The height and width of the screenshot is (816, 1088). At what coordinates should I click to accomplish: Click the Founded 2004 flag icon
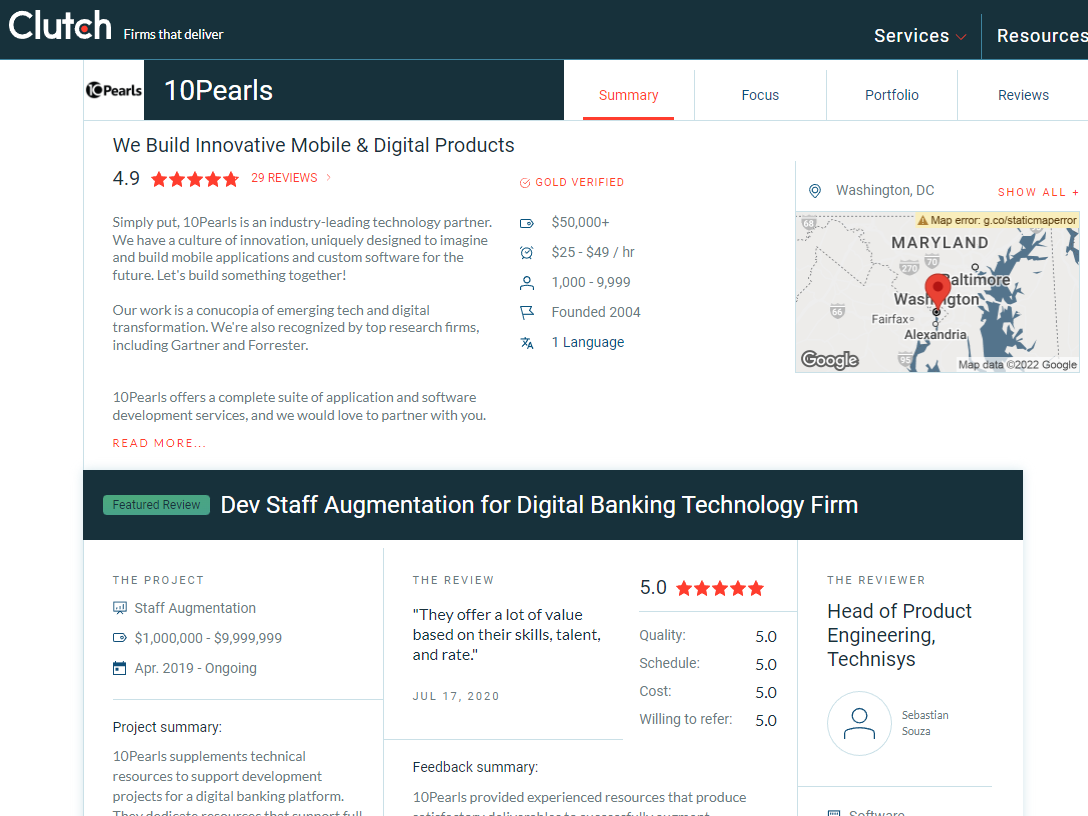tap(527, 312)
